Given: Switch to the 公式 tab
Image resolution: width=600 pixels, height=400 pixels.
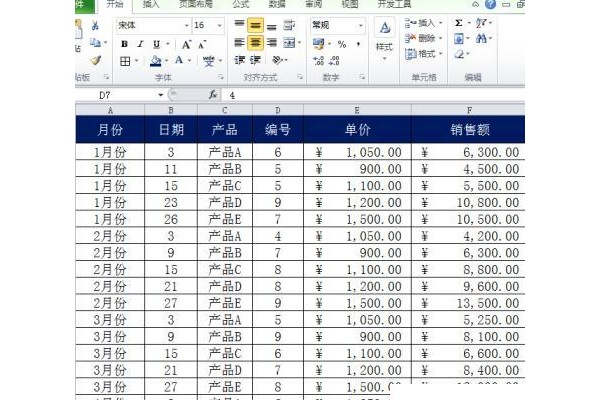Looking at the screenshot, I should pyautogui.click(x=241, y=4).
